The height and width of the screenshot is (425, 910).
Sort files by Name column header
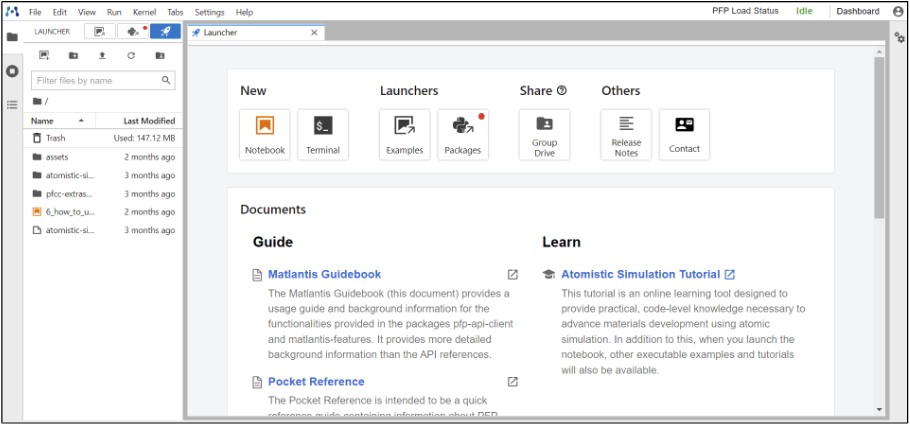pos(43,120)
